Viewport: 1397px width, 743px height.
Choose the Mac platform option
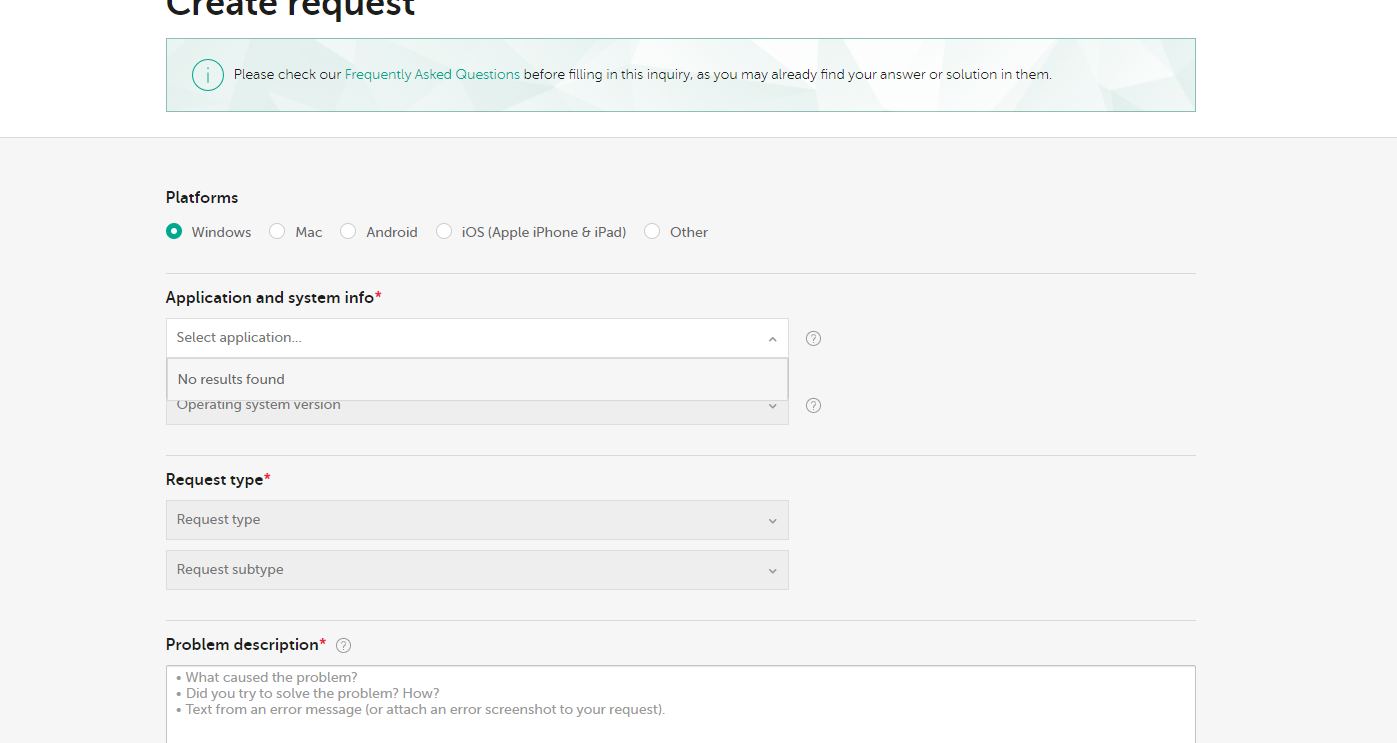pos(277,232)
